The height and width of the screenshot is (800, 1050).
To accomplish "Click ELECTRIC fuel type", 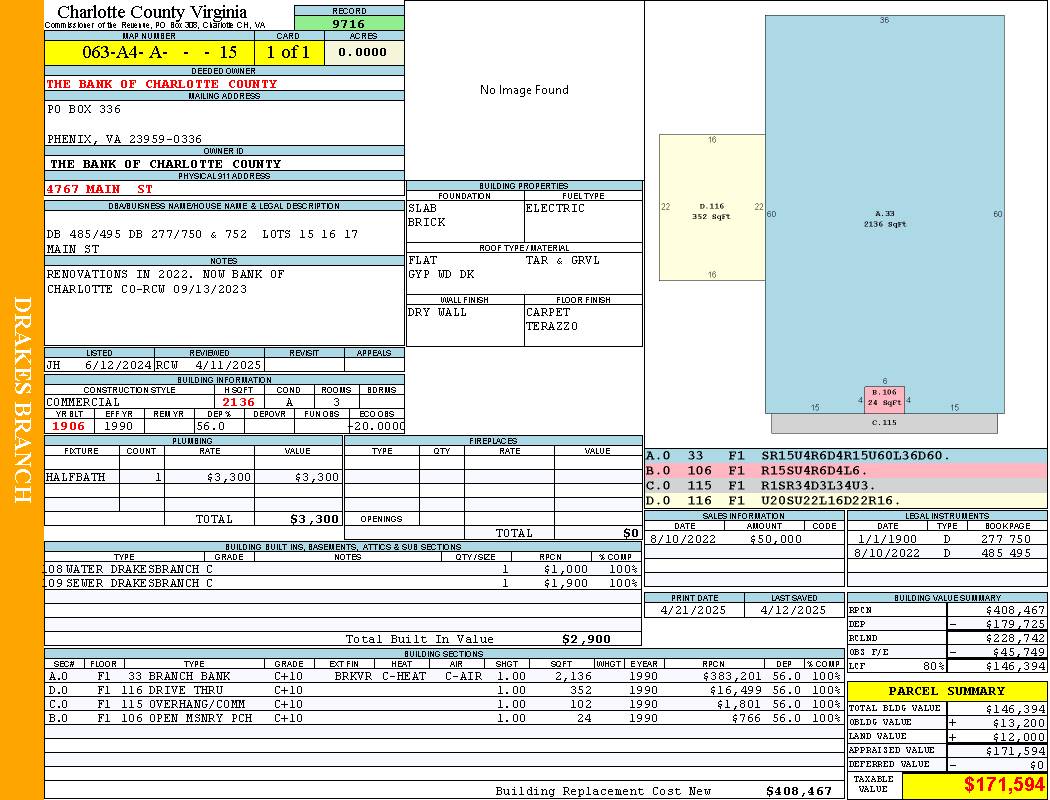I will pos(555,208).
